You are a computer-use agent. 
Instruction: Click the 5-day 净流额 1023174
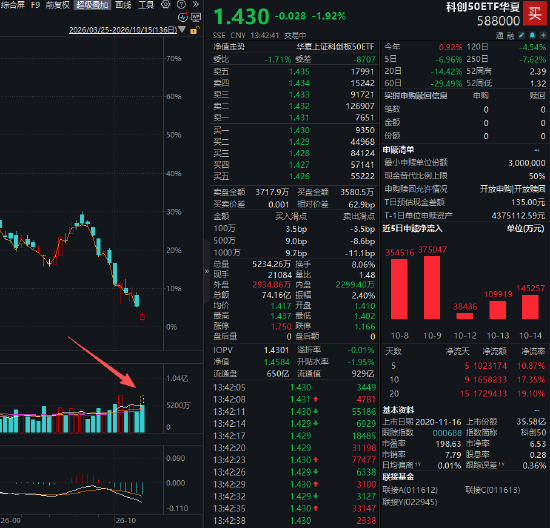point(490,366)
